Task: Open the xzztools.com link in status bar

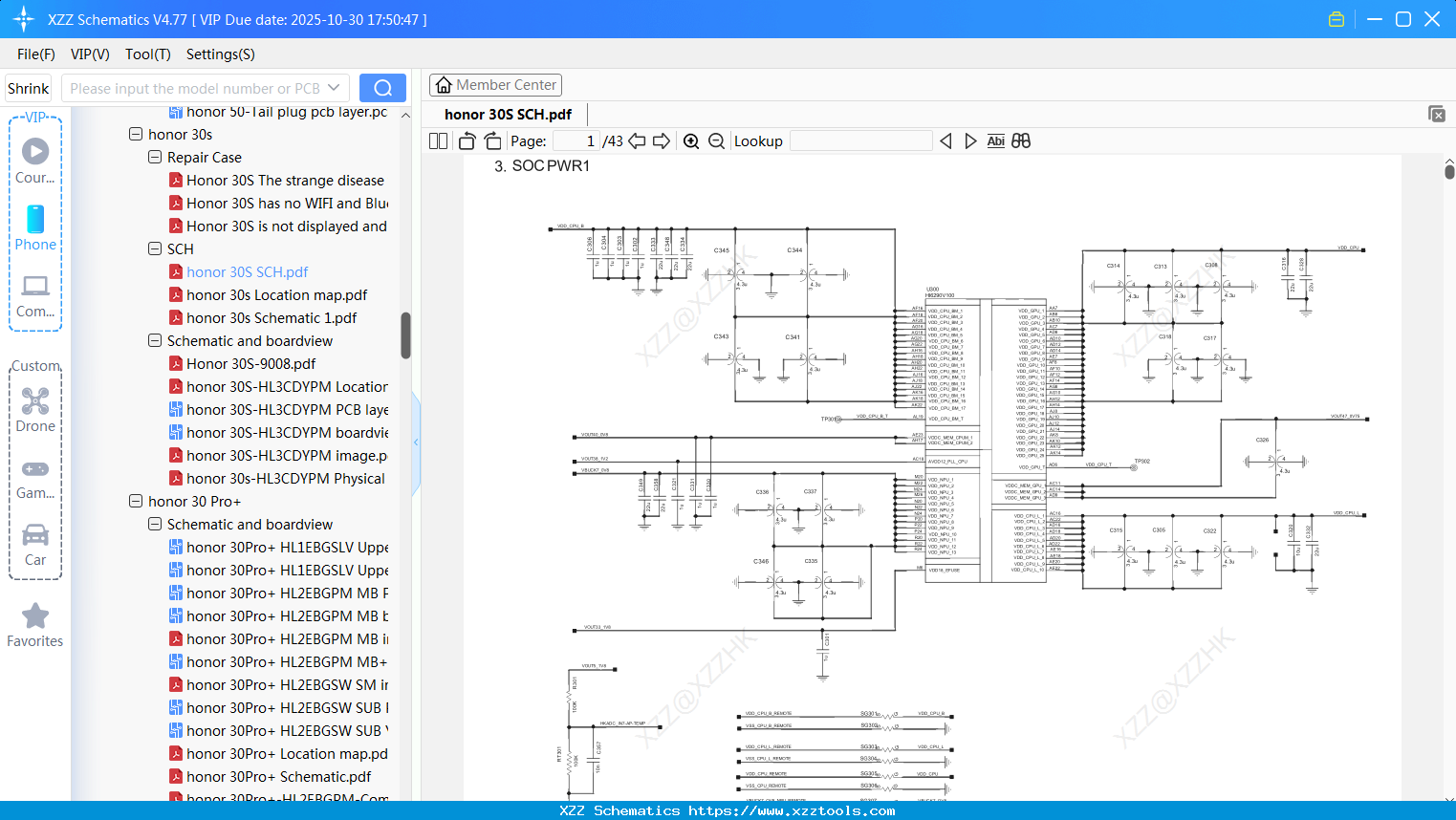Action: tap(792, 811)
